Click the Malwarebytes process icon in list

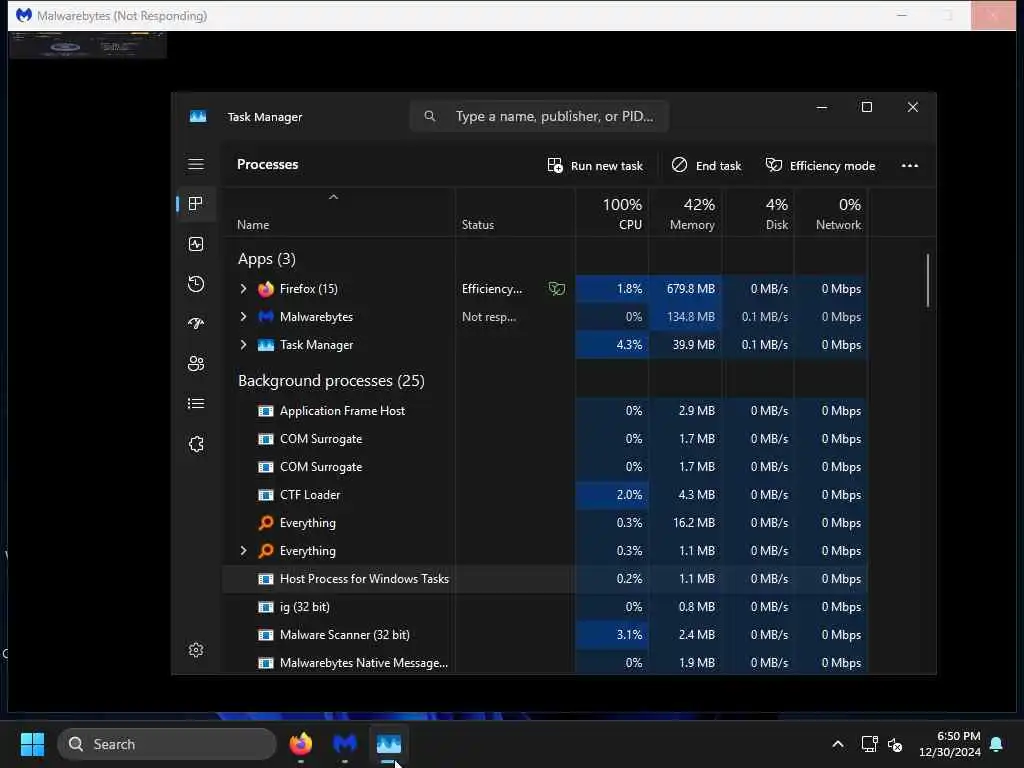pos(266,317)
